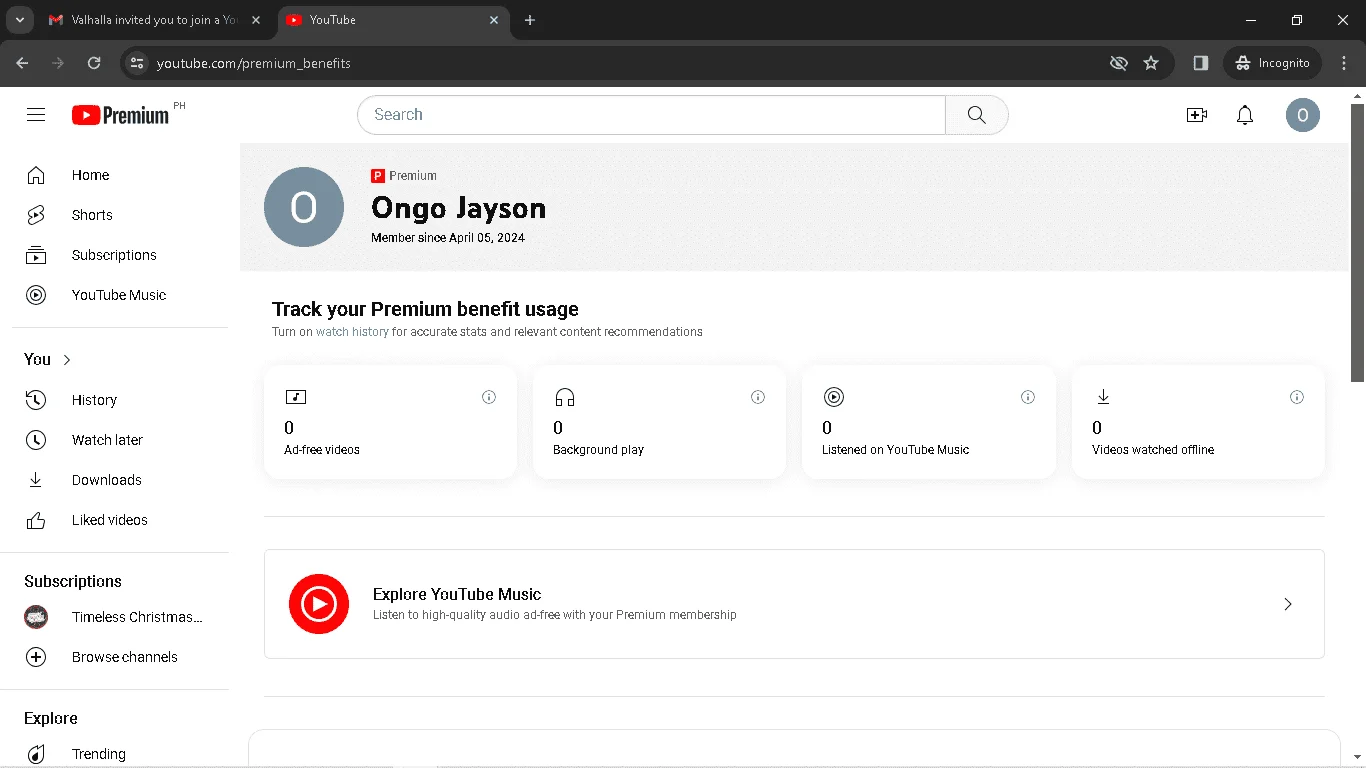This screenshot has height=768, width=1366.
Task: Click the YouTube Music sidebar icon
Action: 36,295
